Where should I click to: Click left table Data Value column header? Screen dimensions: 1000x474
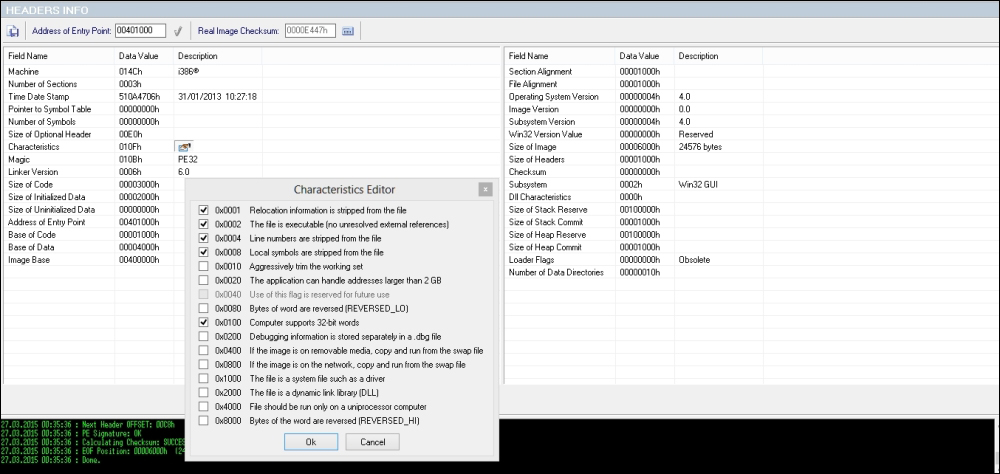click(144, 56)
